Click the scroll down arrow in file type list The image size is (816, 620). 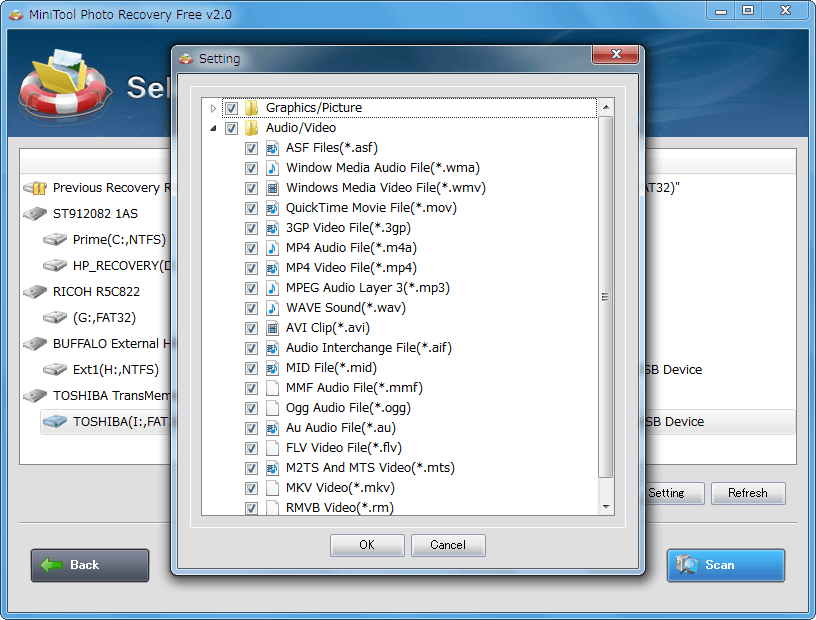pyautogui.click(x=606, y=507)
